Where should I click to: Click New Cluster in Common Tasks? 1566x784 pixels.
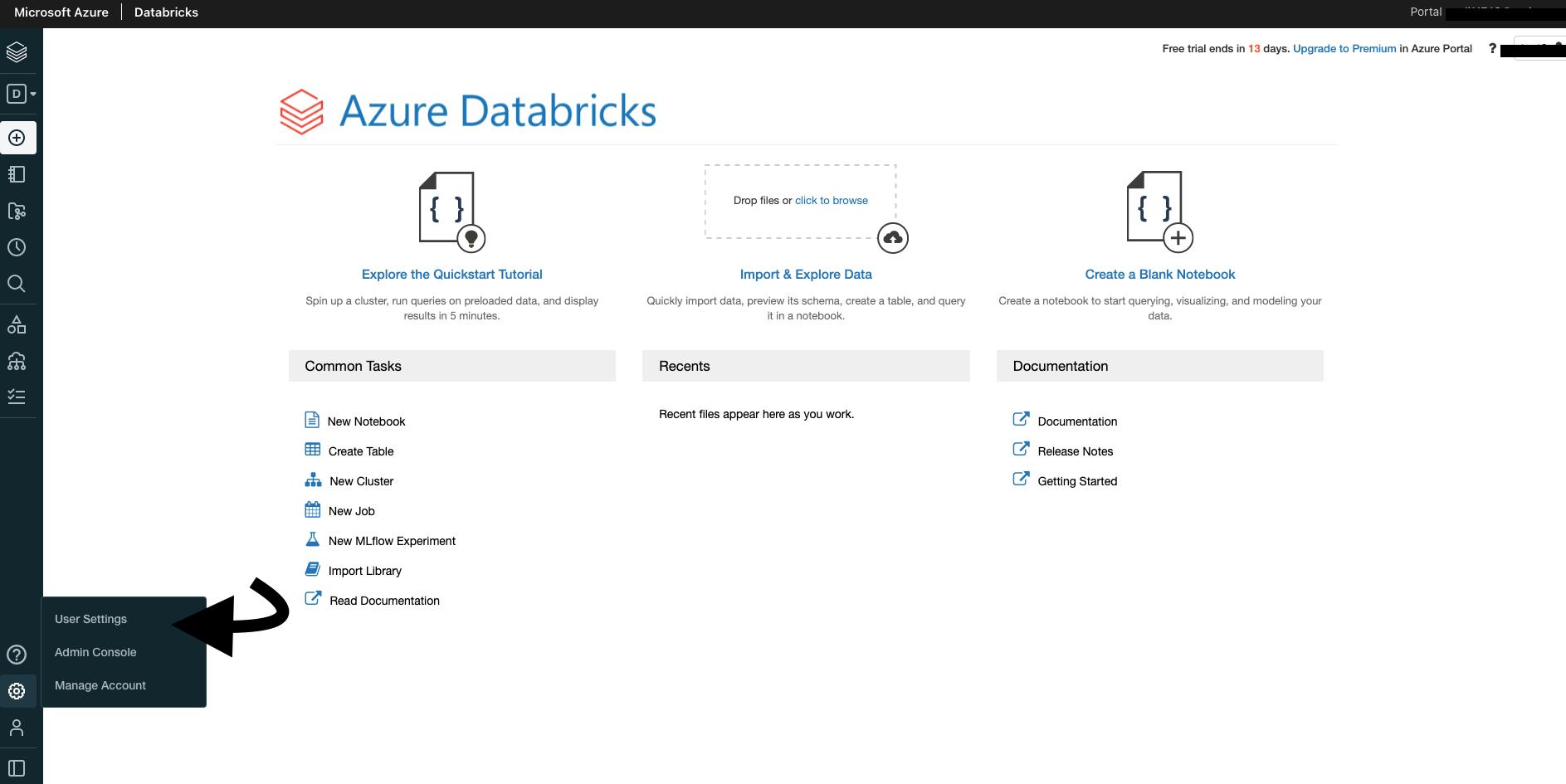(x=362, y=481)
